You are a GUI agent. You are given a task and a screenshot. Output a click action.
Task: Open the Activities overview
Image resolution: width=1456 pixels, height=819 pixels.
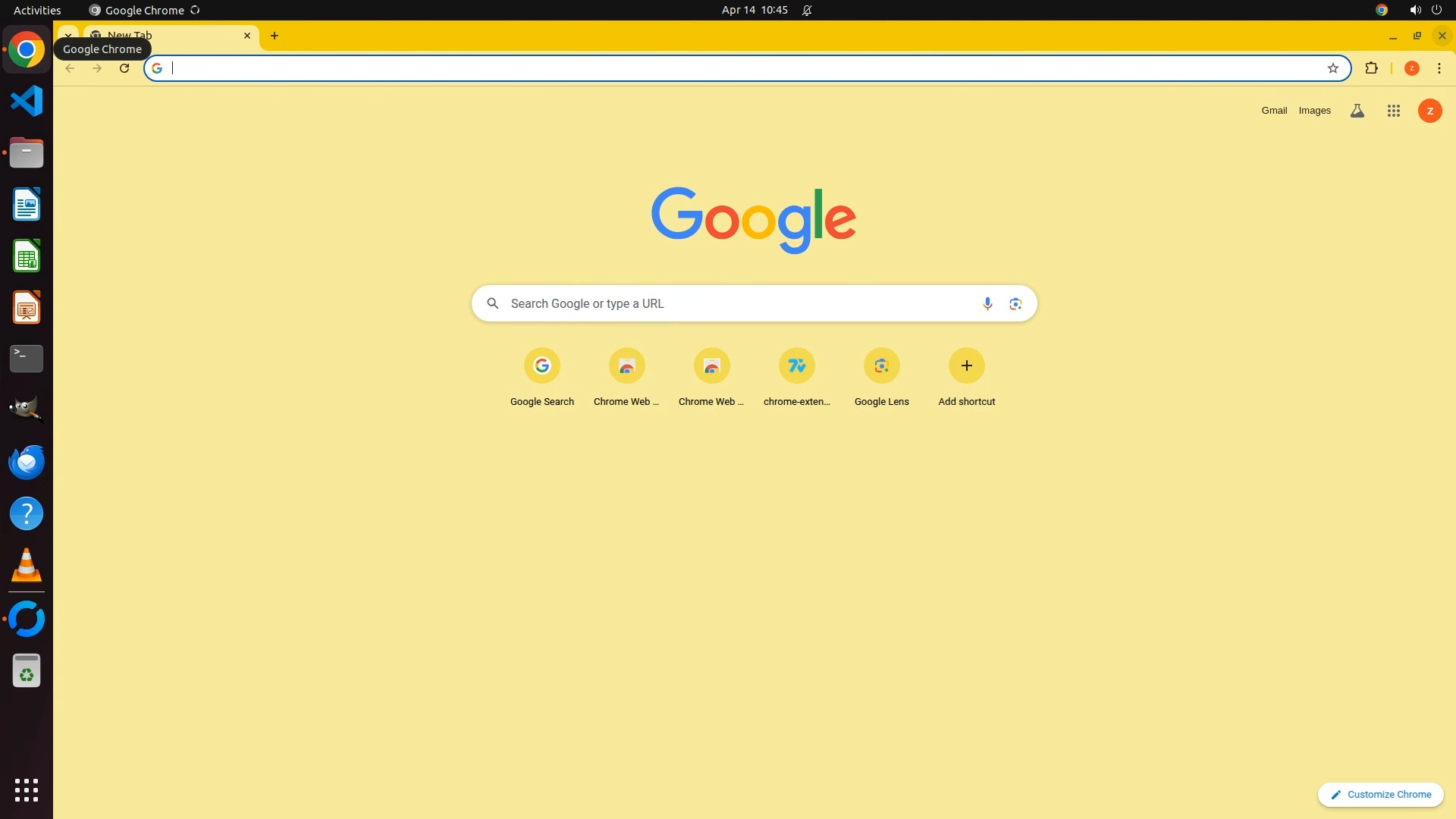(37, 10)
